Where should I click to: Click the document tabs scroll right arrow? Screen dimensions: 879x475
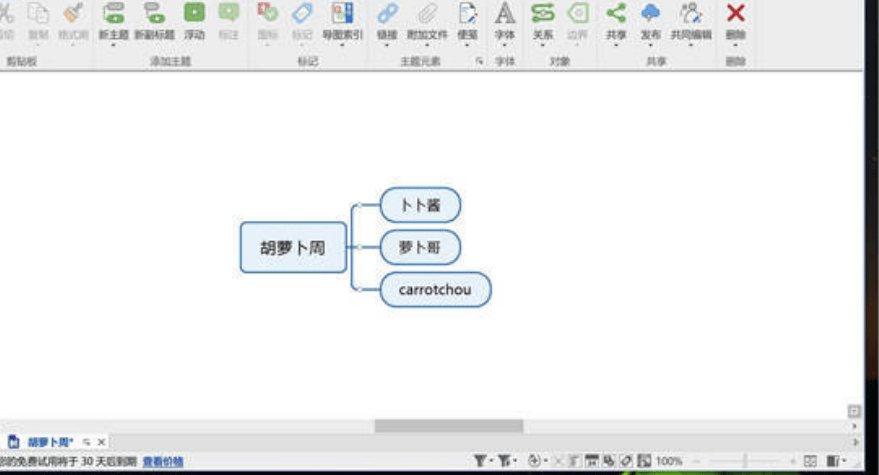(x=855, y=442)
